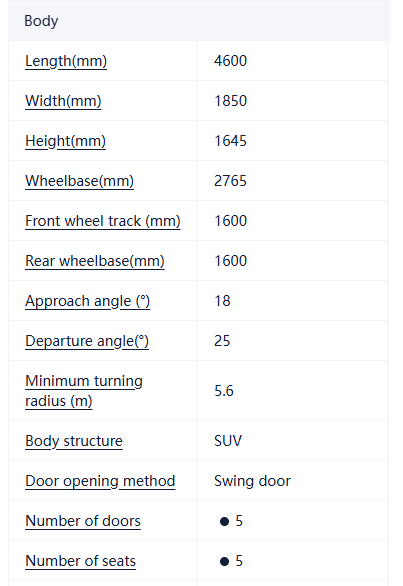The image size is (403, 586).
Task: Select the Wheelbase(mm) link
Action: [x=79, y=181]
